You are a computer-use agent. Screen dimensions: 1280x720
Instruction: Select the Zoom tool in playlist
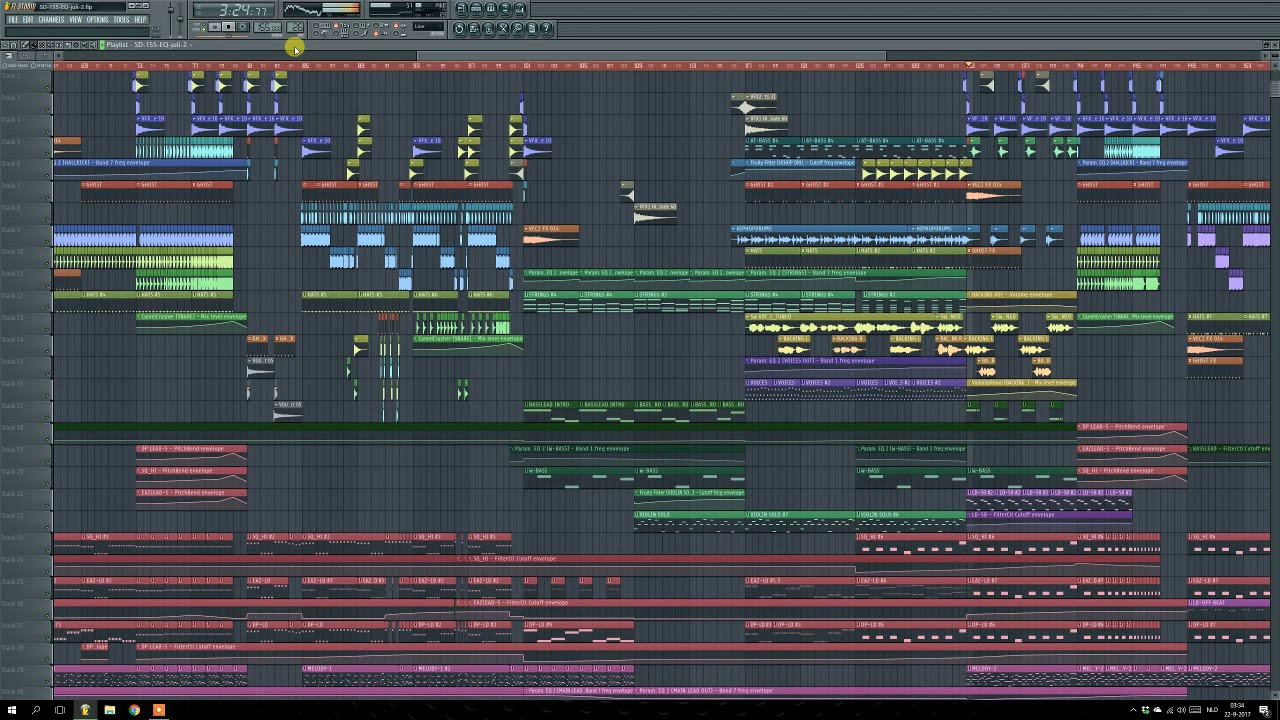tap(84, 45)
